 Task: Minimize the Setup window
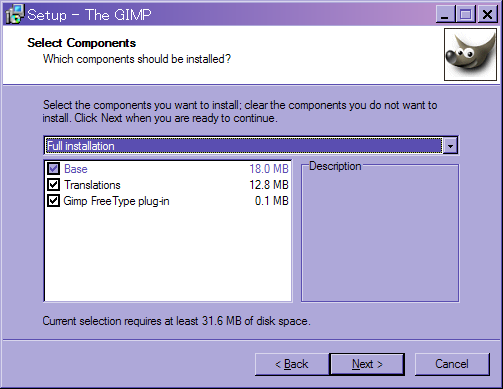pos(445,15)
